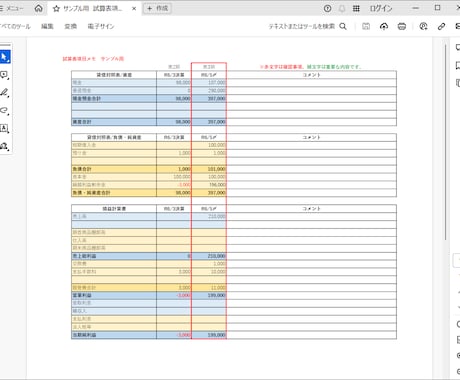
Task: Click the 当期純利益 row label
Action: 84,335
